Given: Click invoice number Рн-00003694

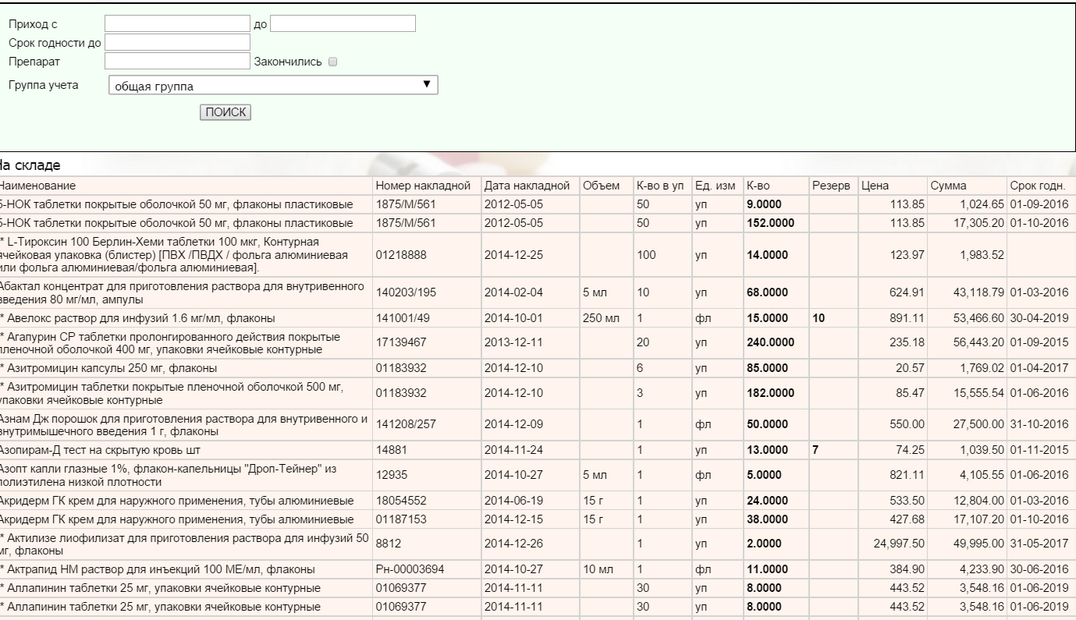Looking at the screenshot, I should click(x=410, y=569).
